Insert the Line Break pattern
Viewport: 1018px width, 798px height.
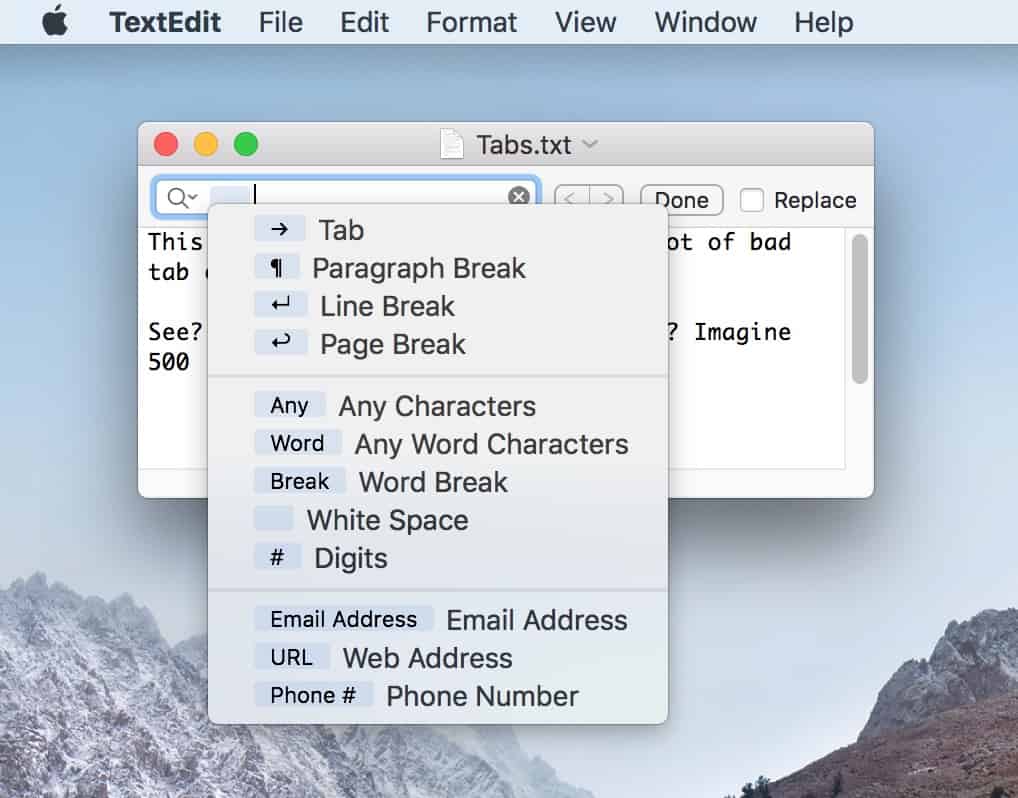click(438, 306)
